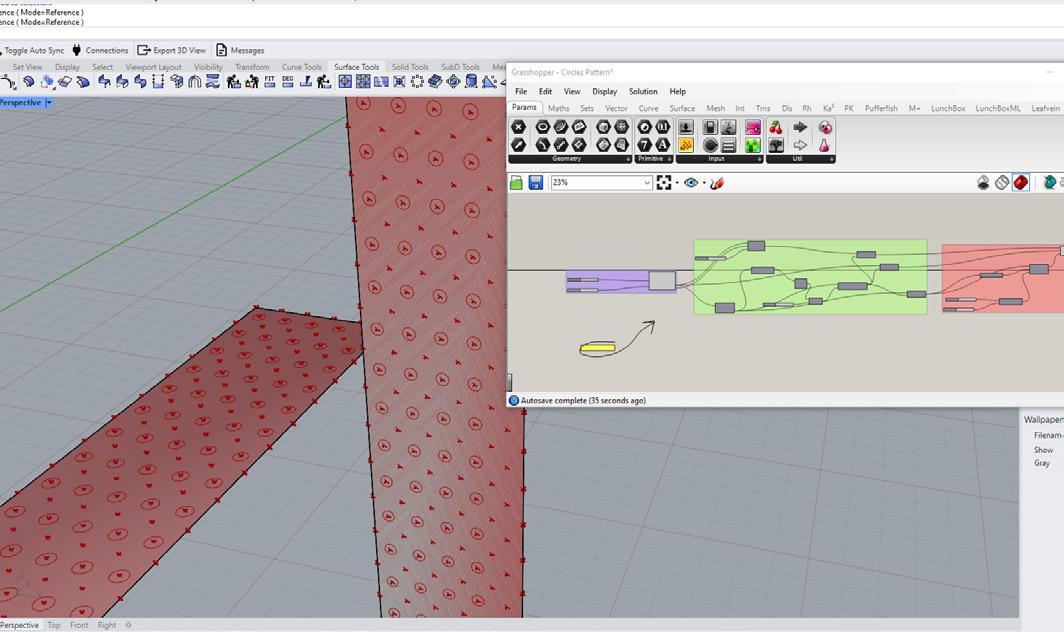Click the Zoom Extents icon on canvas toolbar
The height and width of the screenshot is (632, 1064).
[x=664, y=183]
